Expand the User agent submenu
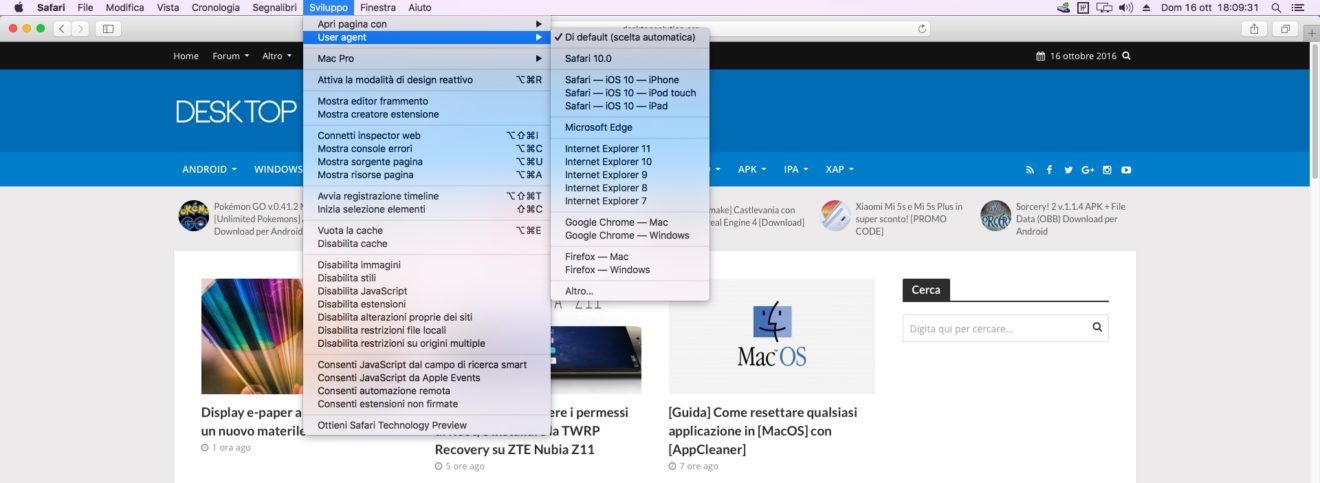1320x483 pixels. 427,37
